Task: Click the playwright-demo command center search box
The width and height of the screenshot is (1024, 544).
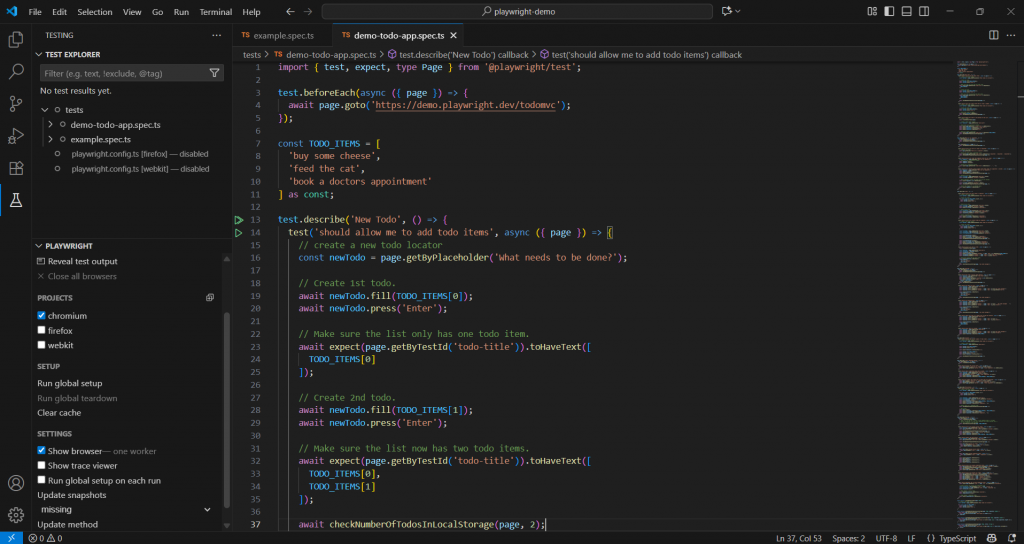Action: point(517,11)
